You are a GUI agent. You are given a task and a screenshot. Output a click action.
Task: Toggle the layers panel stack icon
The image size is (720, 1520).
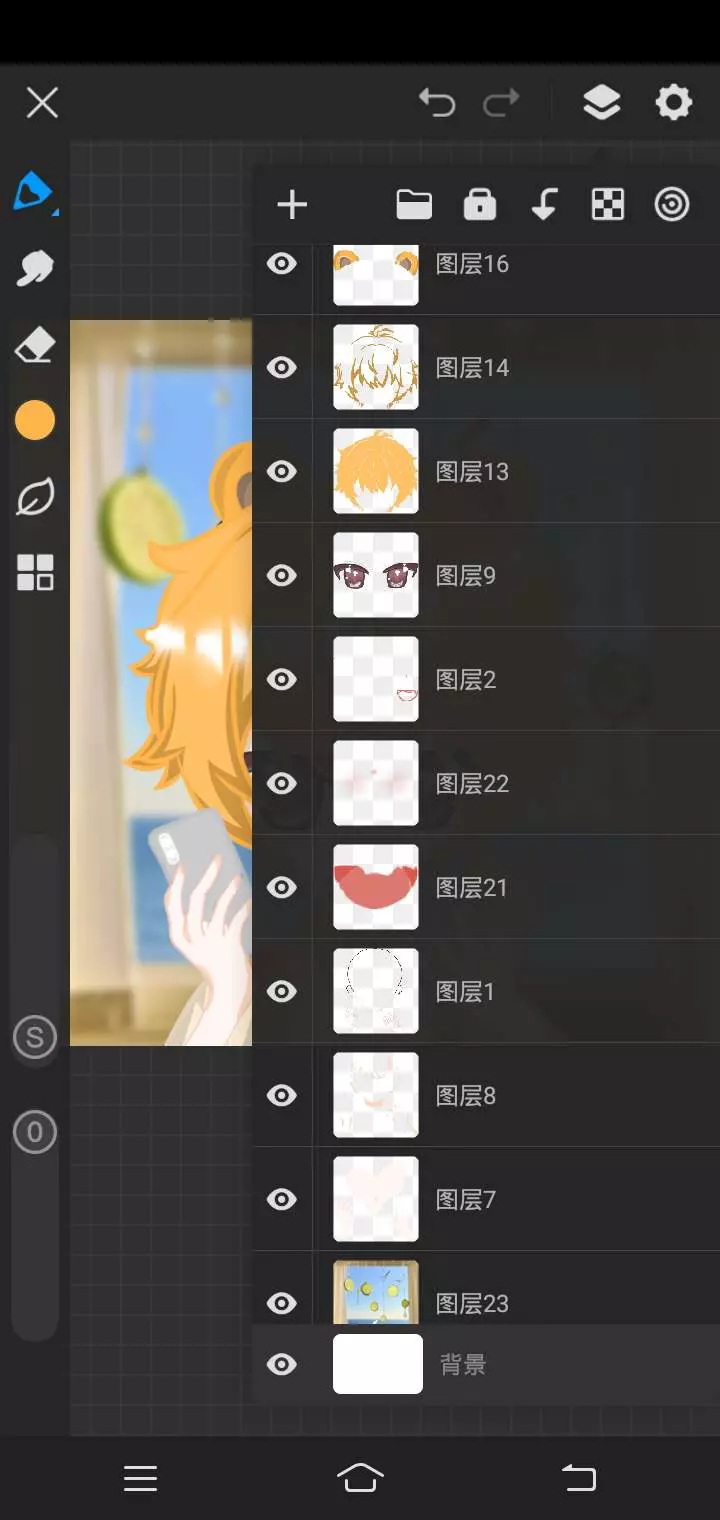601,102
